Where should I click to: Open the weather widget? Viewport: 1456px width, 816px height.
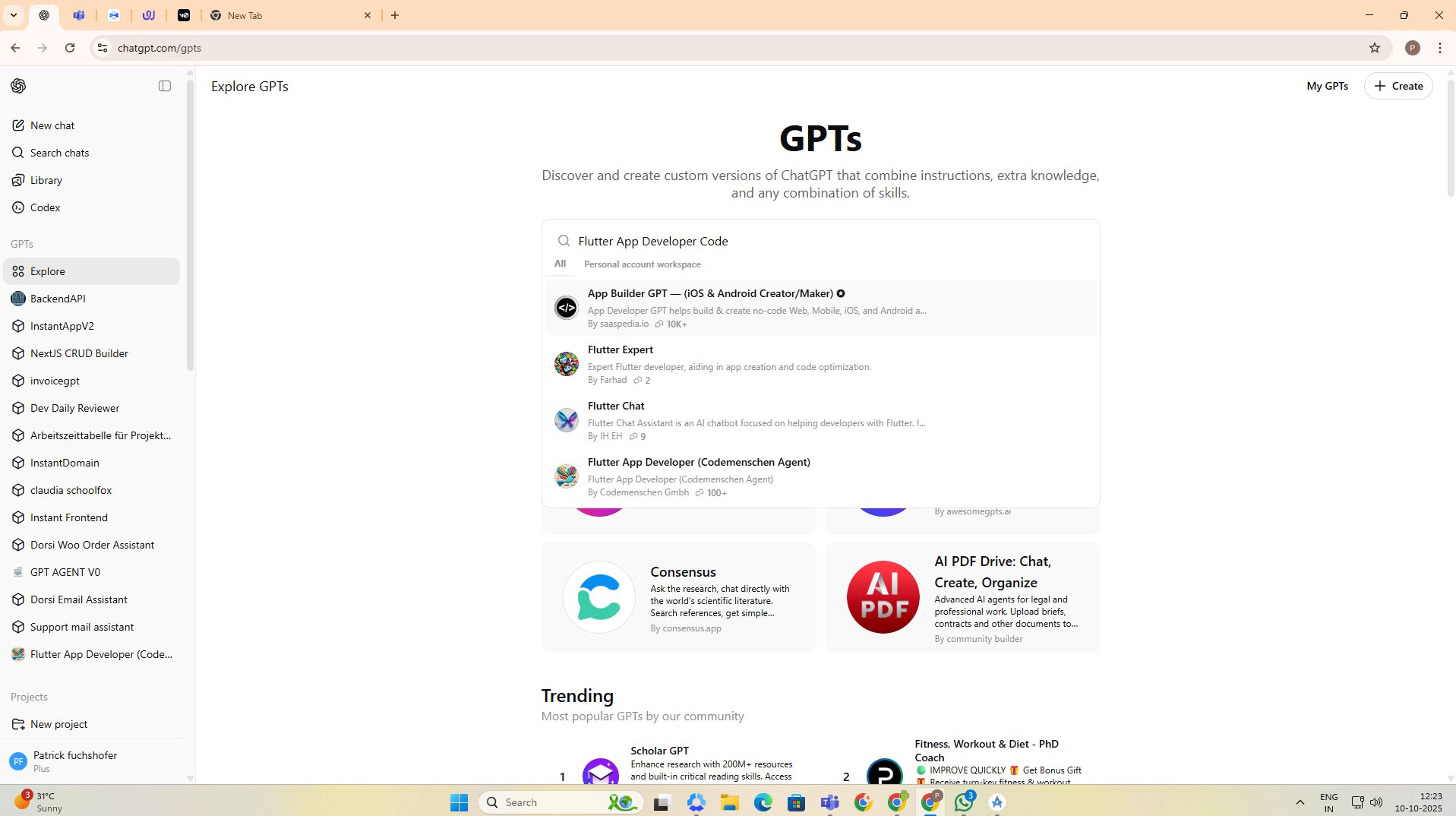pyautogui.click(x=39, y=802)
